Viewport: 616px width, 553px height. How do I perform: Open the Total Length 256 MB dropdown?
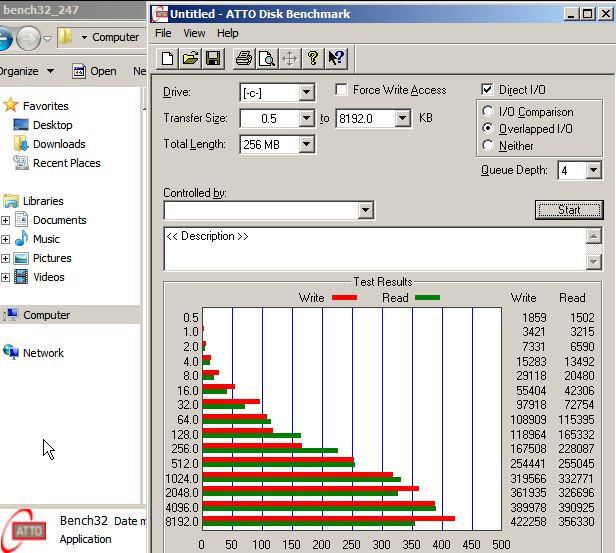[306, 144]
